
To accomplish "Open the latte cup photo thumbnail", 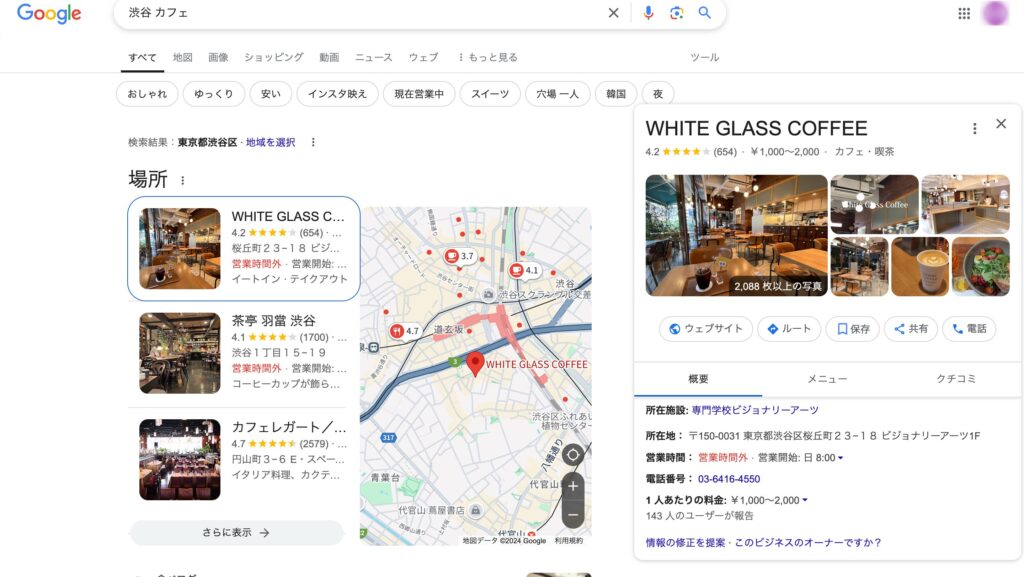I will pos(920,267).
